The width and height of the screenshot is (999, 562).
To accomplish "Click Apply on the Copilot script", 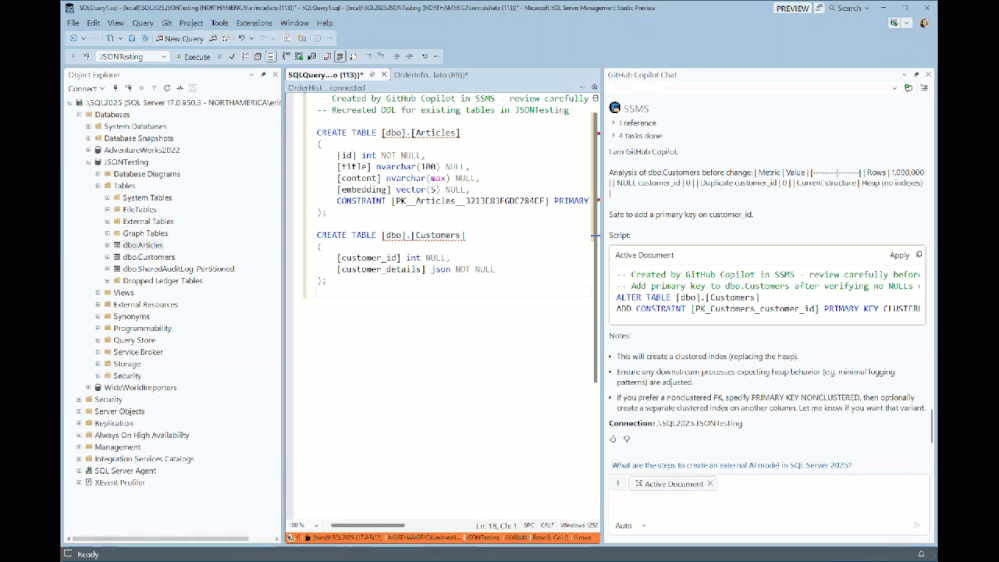I will (x=899, y=255).
